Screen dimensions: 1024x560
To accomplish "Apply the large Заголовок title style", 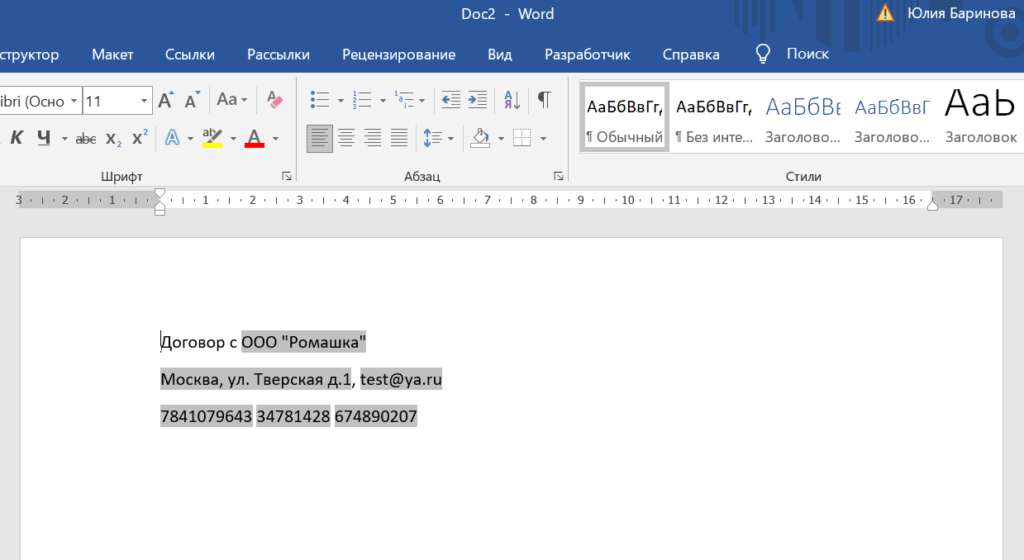I will [981, 118].
